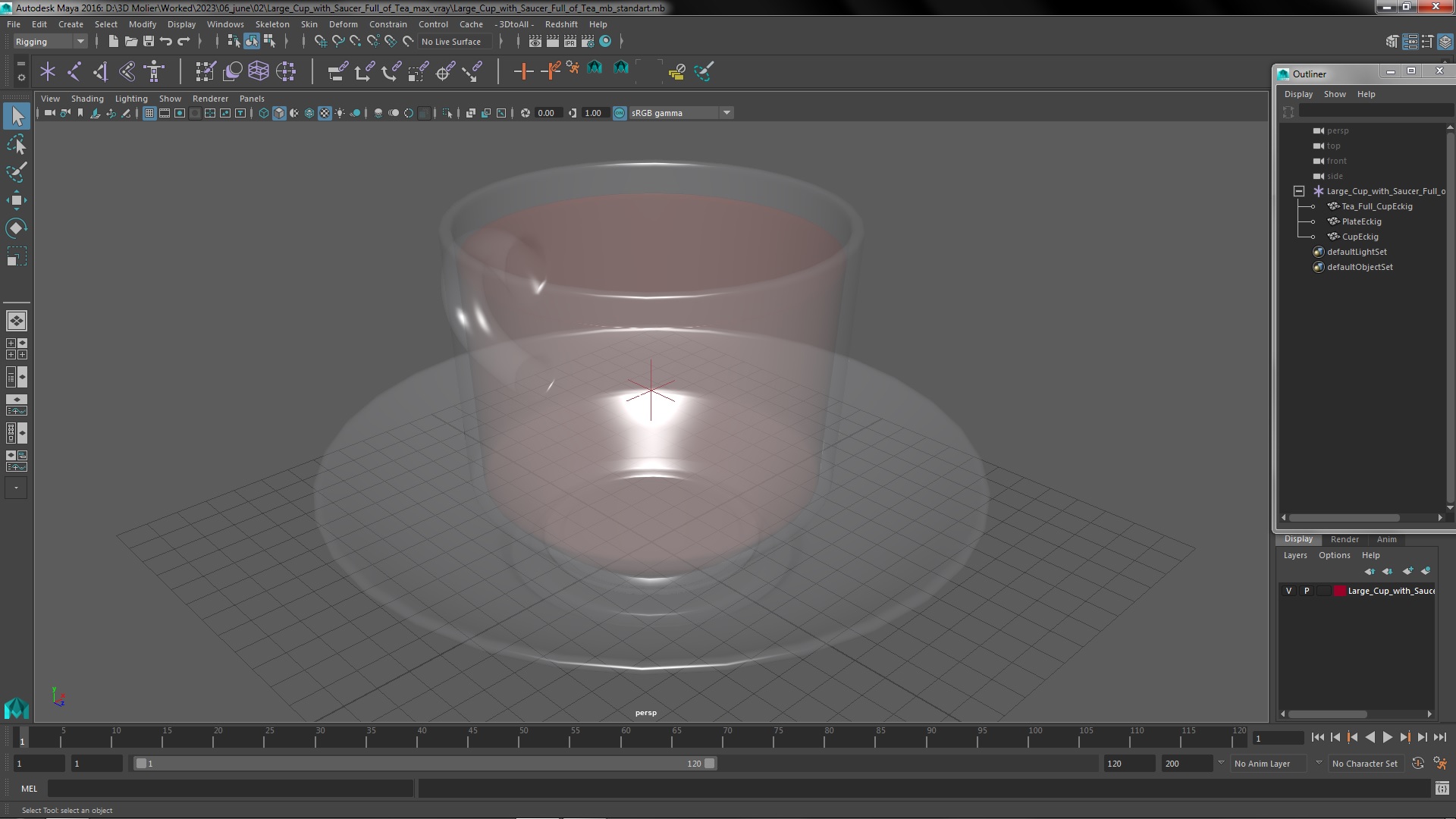Image resolution: width=1456 pixels, height=819 pixels.
Task: Click the Outliner search field
Action: [1375, 111]
